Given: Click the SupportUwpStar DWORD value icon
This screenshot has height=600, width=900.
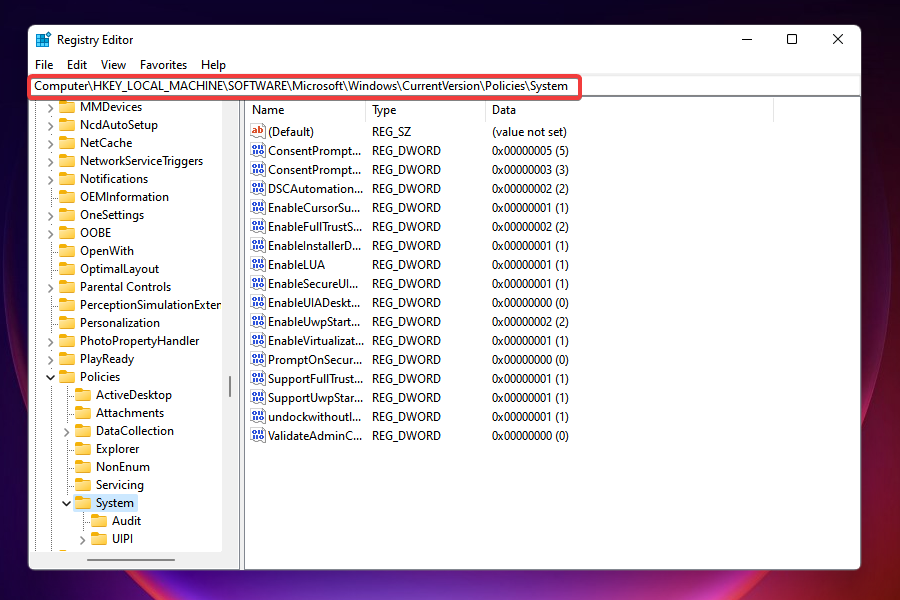Looking at the screenshot, I should pyautogui.click(x=258, y=397).
